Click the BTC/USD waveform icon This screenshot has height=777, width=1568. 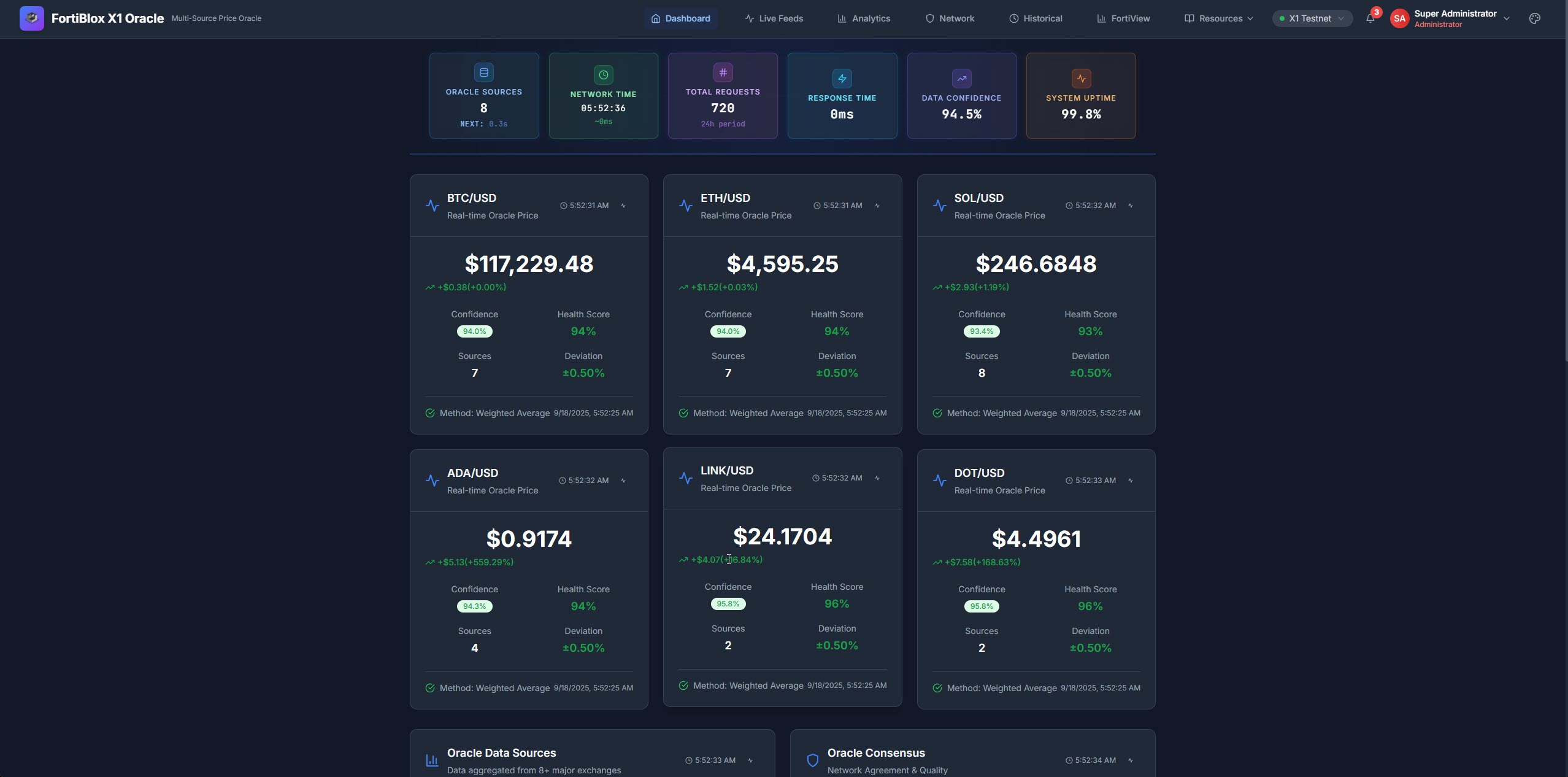pos(433,206)
